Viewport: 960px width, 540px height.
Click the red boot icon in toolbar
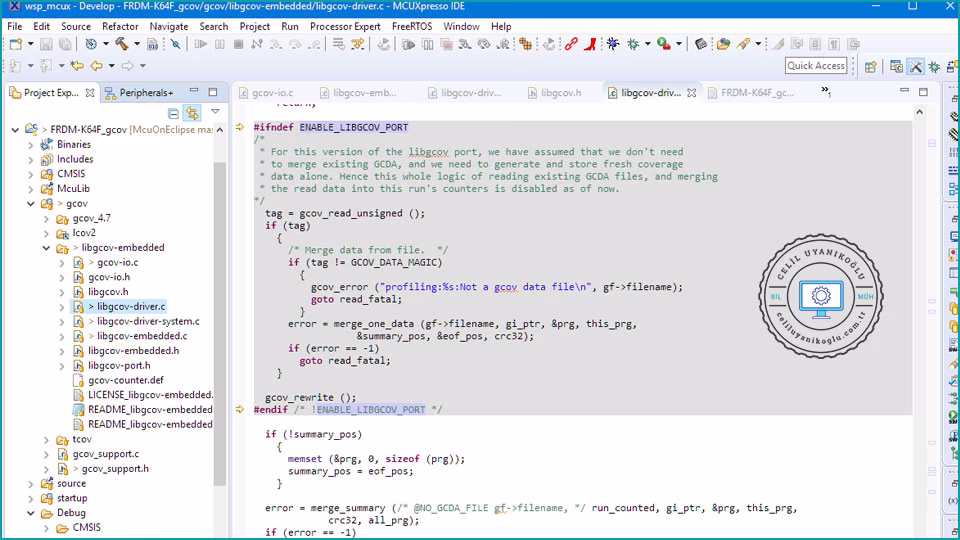(x=591, y=44)
